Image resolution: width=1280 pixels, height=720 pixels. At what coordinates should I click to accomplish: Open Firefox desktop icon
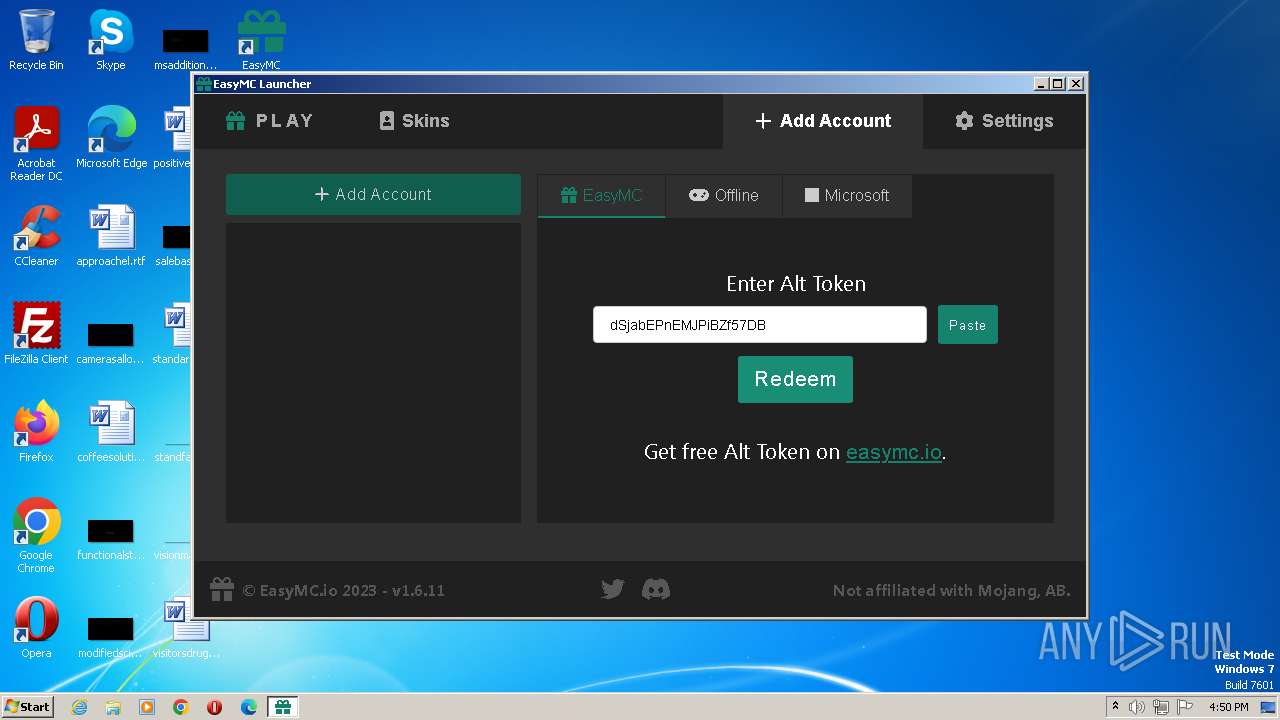[36, 432]
